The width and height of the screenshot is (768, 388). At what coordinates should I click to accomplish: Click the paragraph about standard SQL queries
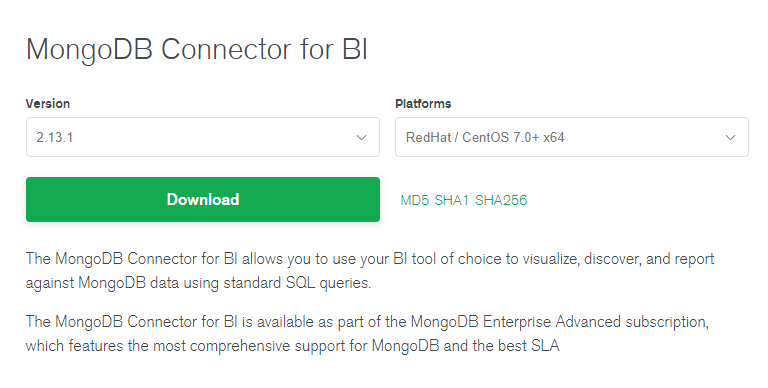[370, 270]
